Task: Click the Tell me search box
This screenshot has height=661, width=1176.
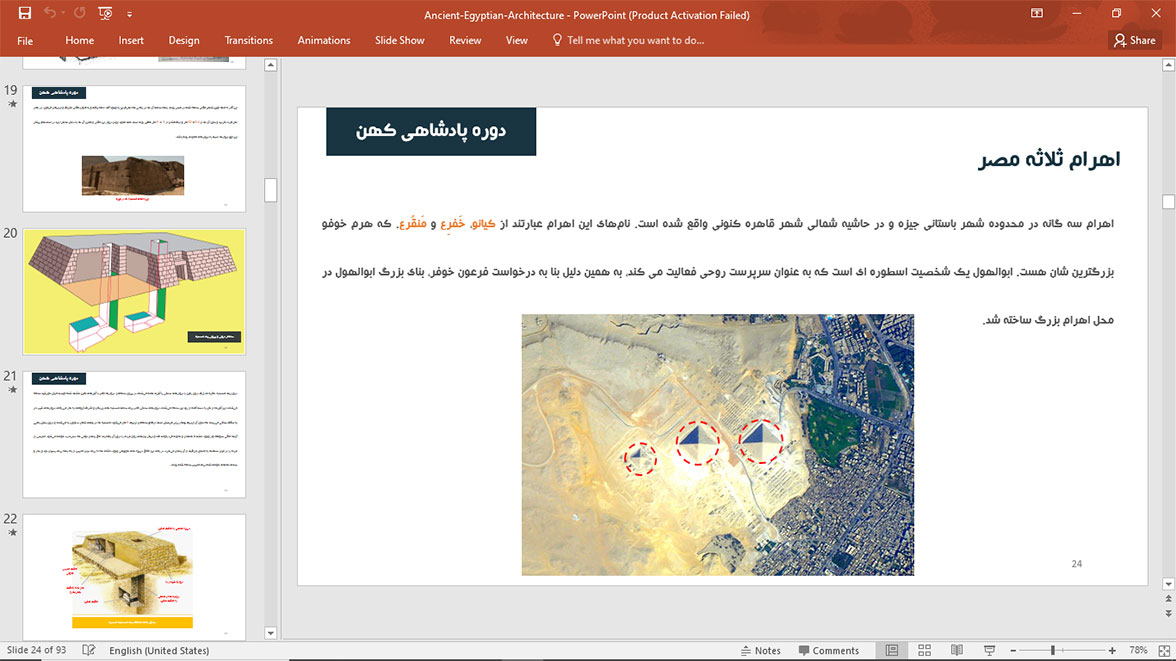Action: tap(628, 41)
